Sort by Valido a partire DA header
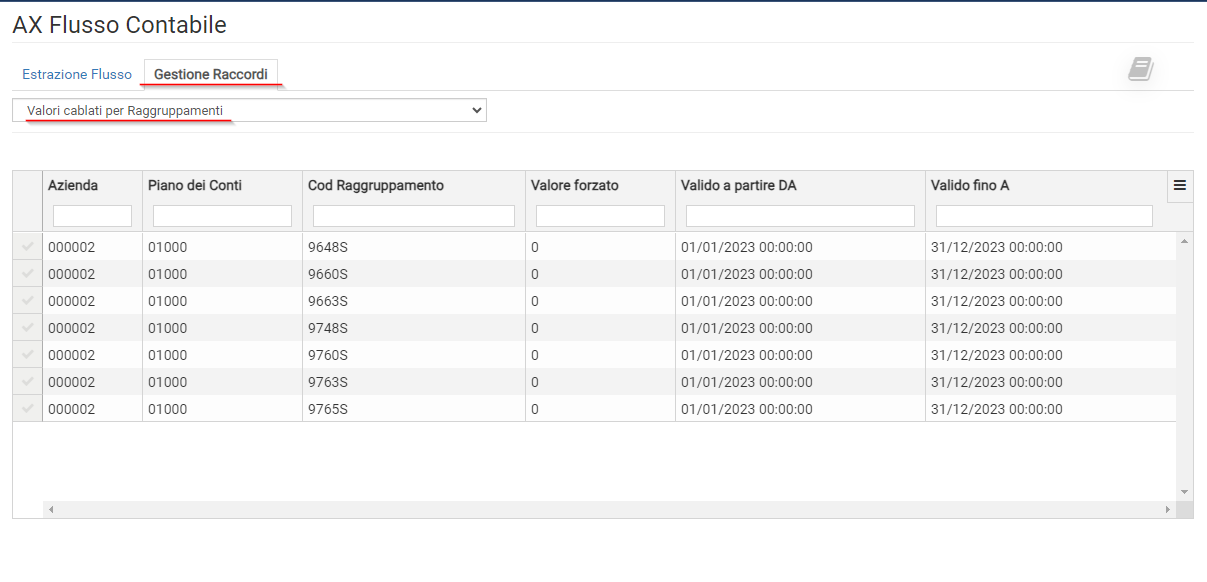 738,185
